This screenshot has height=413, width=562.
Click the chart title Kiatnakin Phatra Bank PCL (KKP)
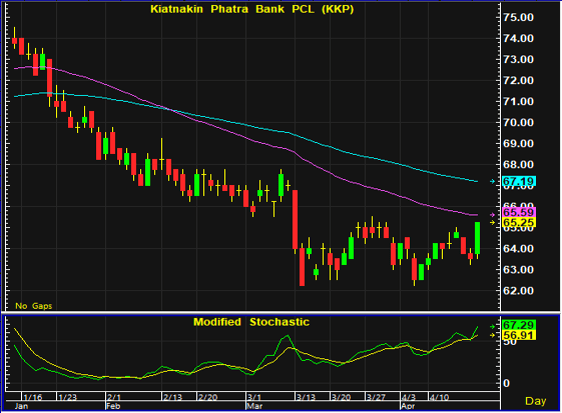pos(252,9)
